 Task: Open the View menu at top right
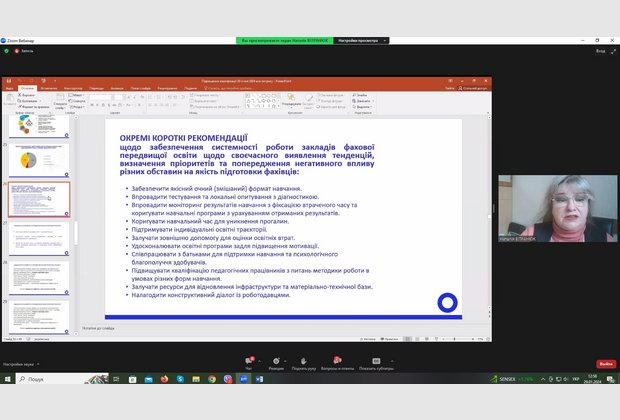599,50
